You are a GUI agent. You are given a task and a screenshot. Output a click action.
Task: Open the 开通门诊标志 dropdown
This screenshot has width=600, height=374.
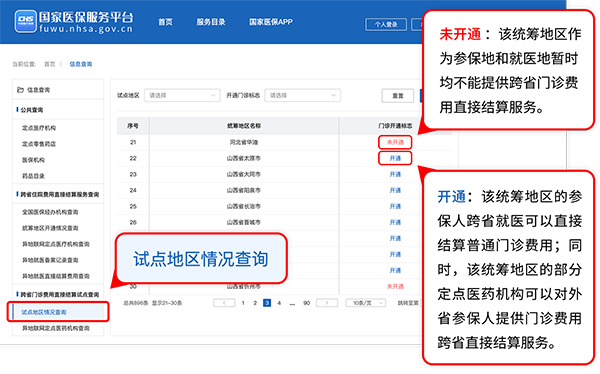tap(302, 95)
